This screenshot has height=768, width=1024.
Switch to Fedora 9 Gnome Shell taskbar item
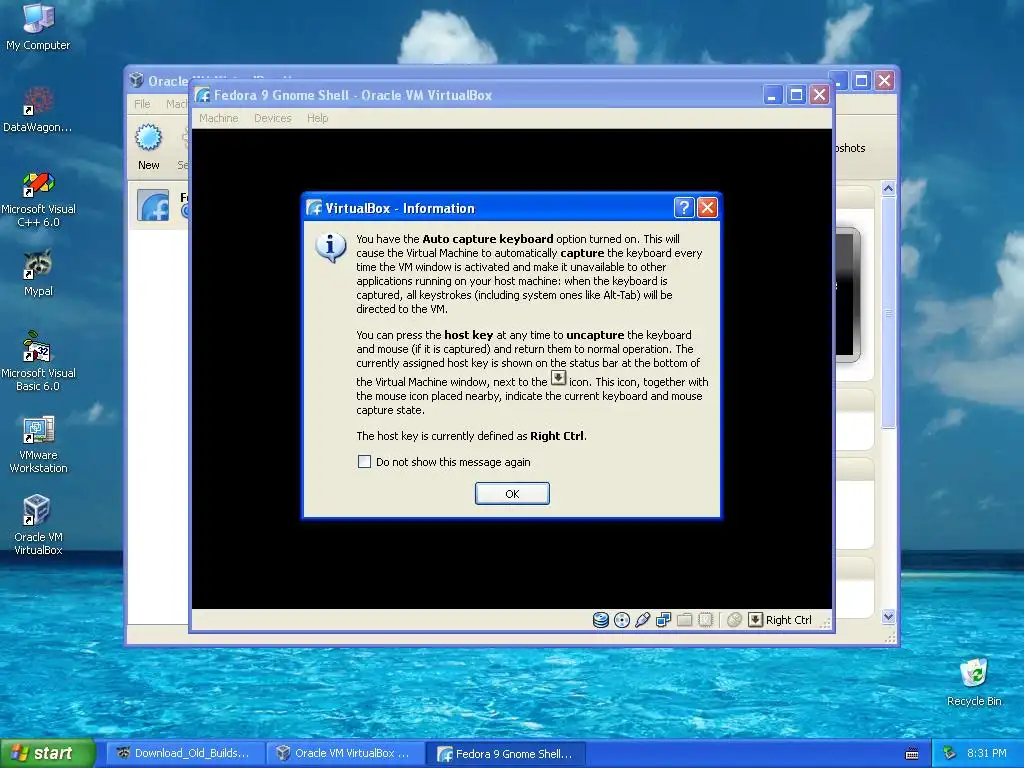[506, 754]
